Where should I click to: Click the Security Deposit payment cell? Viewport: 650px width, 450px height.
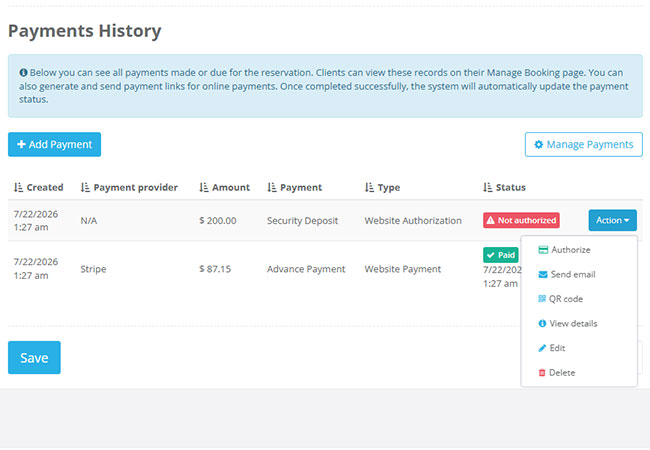(x=302, y=220)
